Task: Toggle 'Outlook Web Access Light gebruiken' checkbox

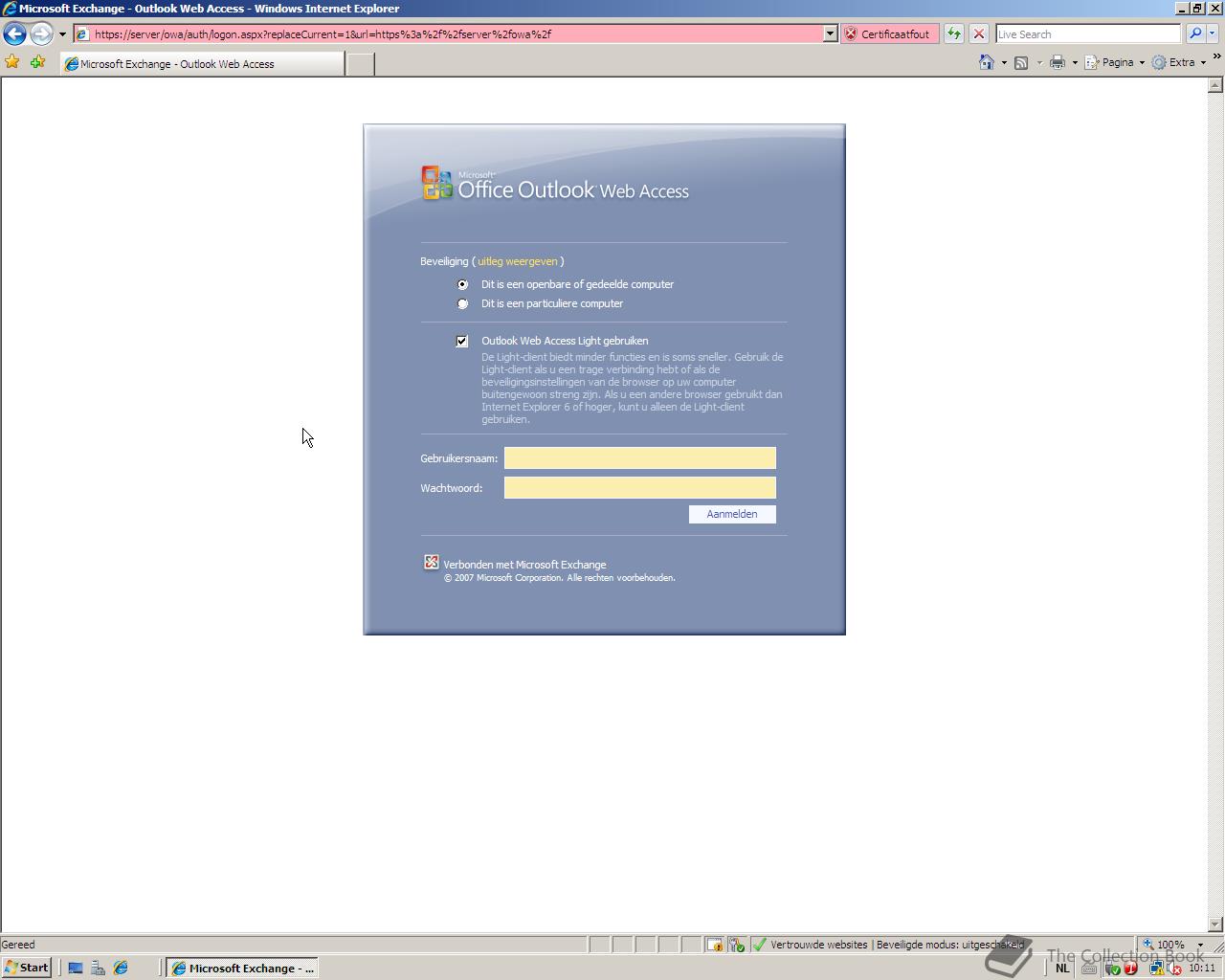Action: [462, 341]
